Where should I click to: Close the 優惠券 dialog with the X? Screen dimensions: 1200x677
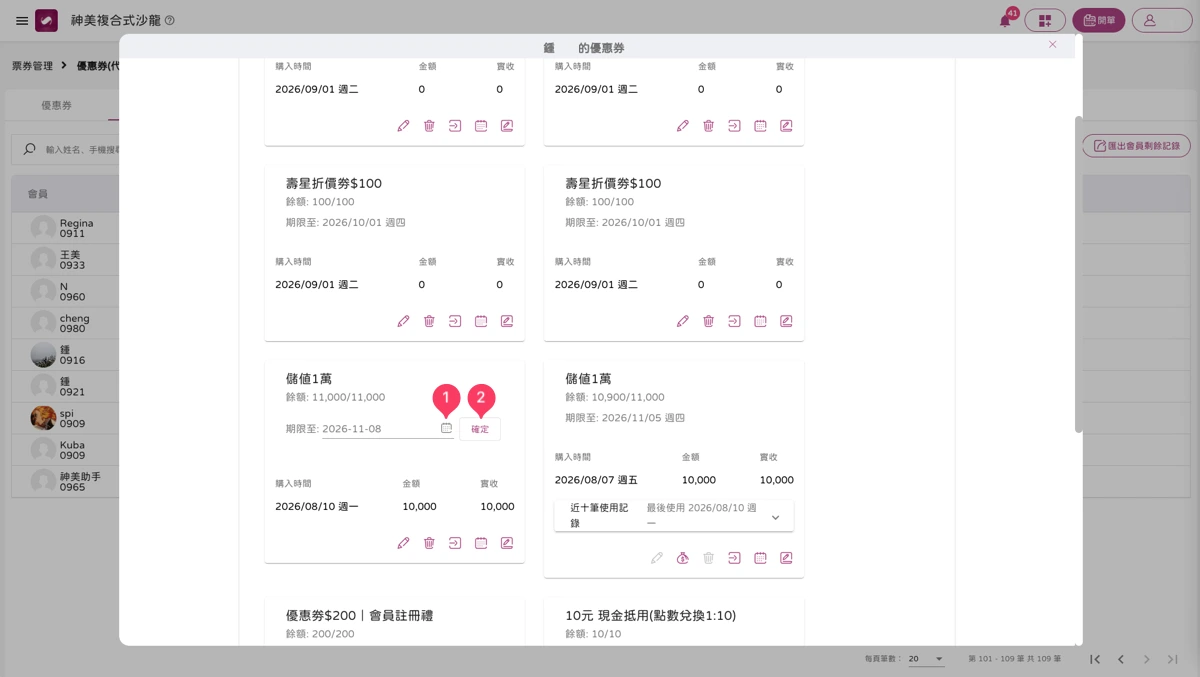tap(1052, 45)
